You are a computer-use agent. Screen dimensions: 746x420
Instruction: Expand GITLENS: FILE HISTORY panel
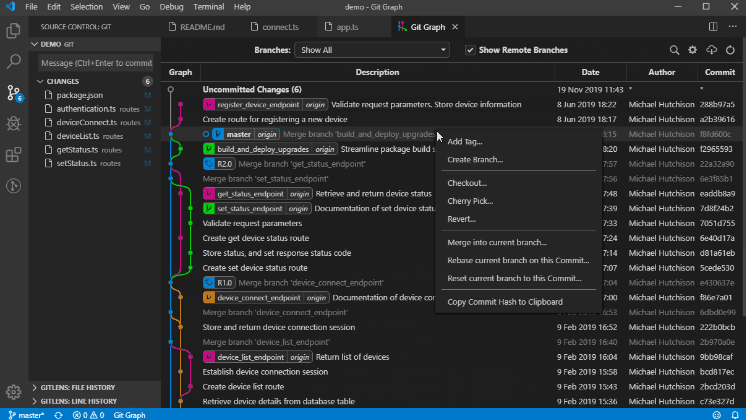pos(95,387)
